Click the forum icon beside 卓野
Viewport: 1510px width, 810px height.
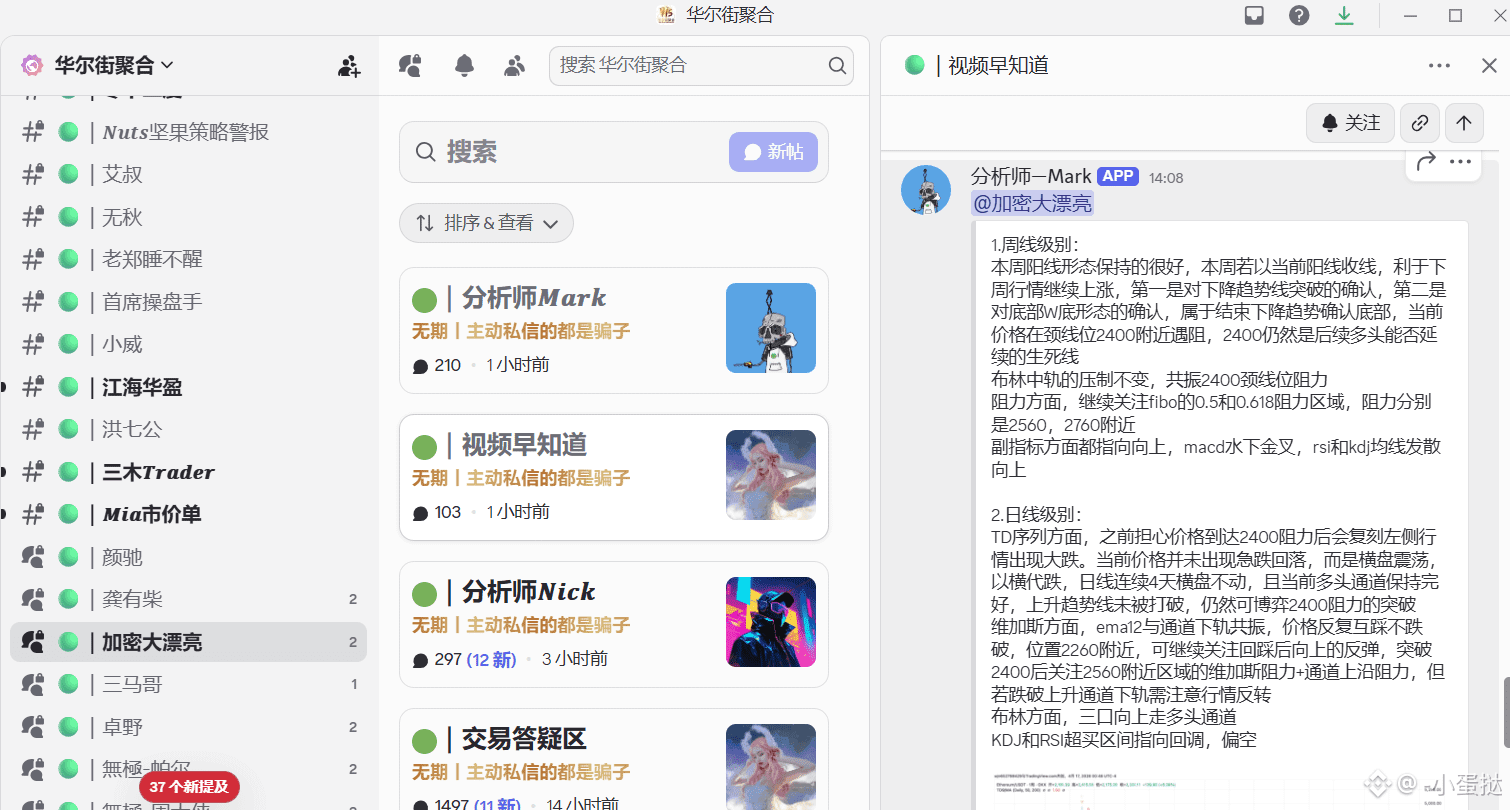[33, 727]
